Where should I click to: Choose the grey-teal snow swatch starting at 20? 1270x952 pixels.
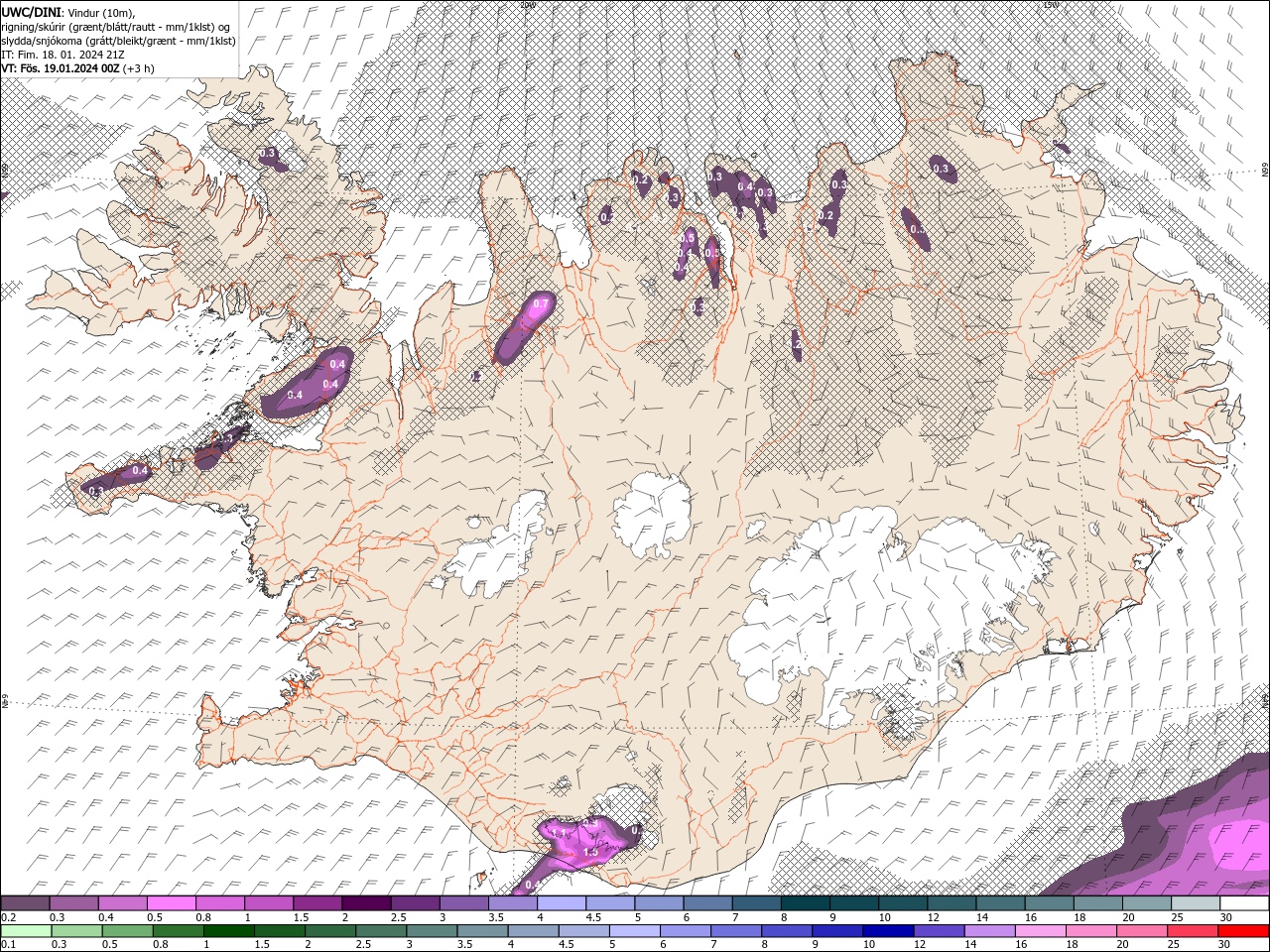tap(1147, 903)
